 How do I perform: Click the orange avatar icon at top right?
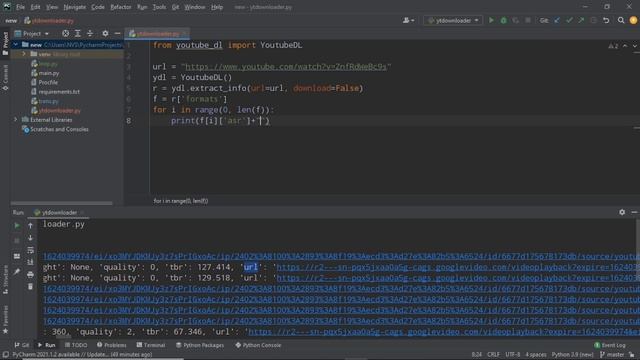pos(633,20)
